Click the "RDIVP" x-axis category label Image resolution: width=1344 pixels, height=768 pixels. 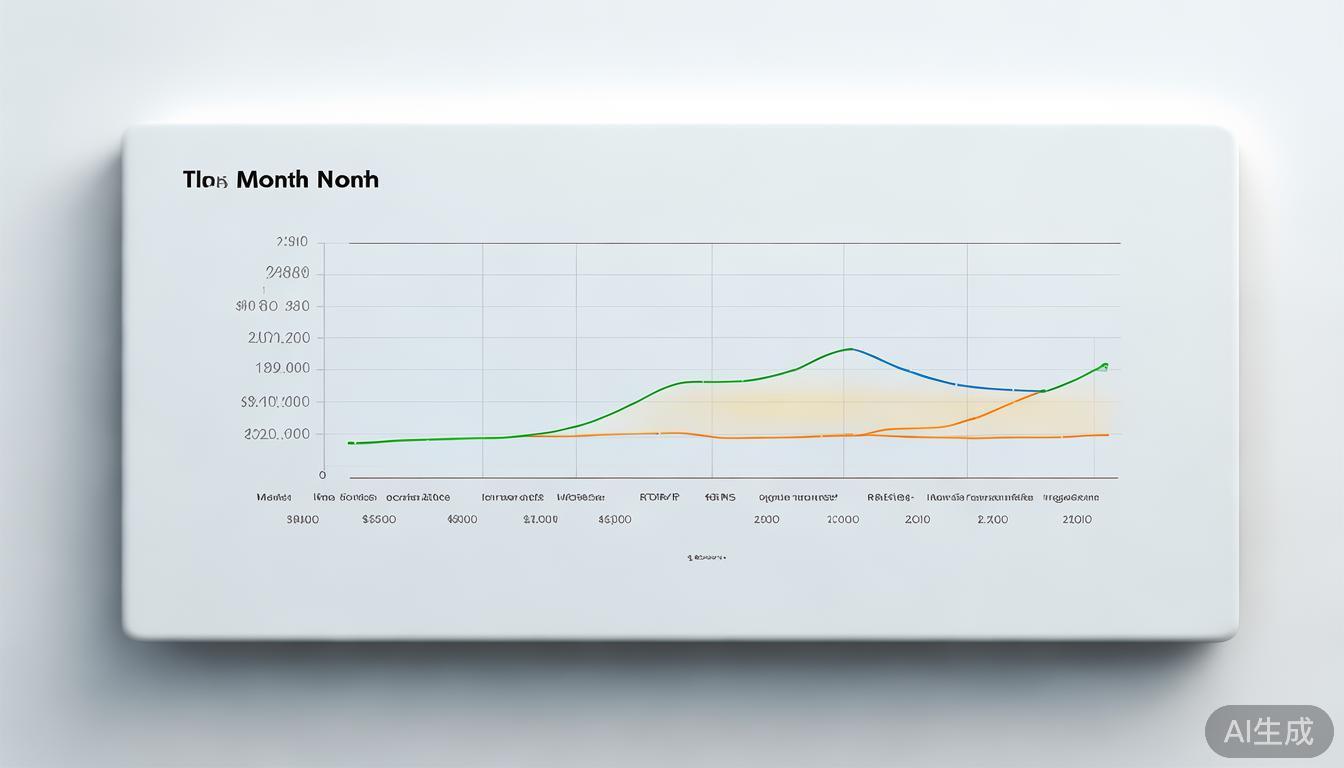click(x=659, y=497)
